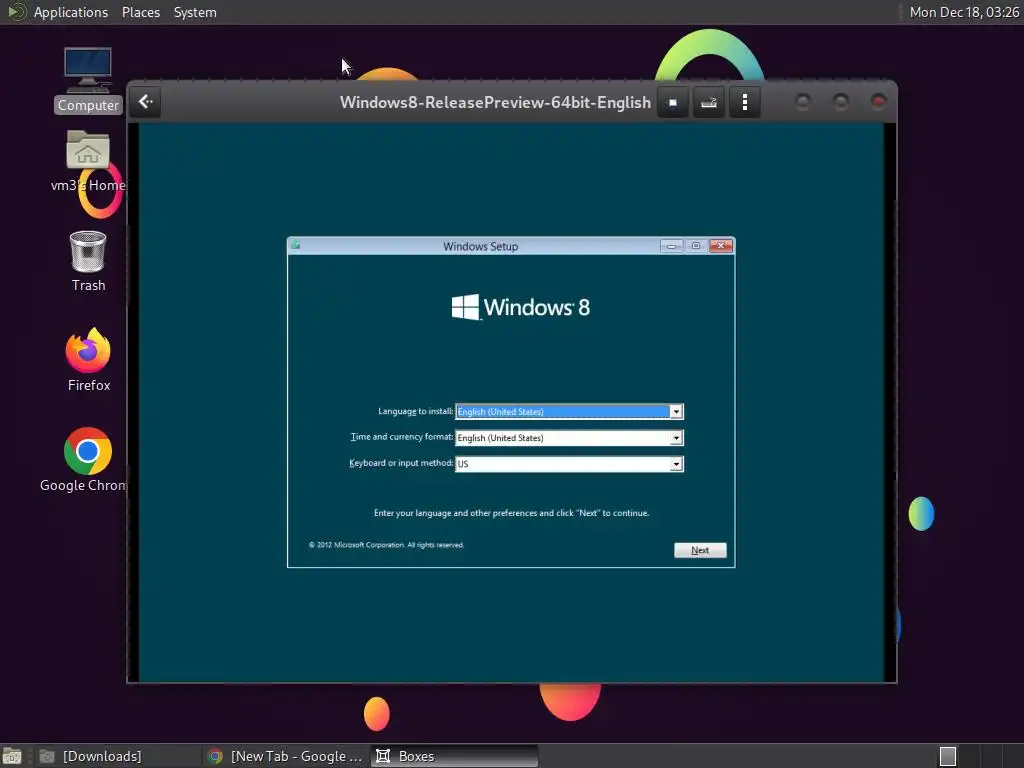The width and height of the screenshot is (1024, 768).
Task: Open the three-dot menu in Boxes header
Action: (744, 103)
